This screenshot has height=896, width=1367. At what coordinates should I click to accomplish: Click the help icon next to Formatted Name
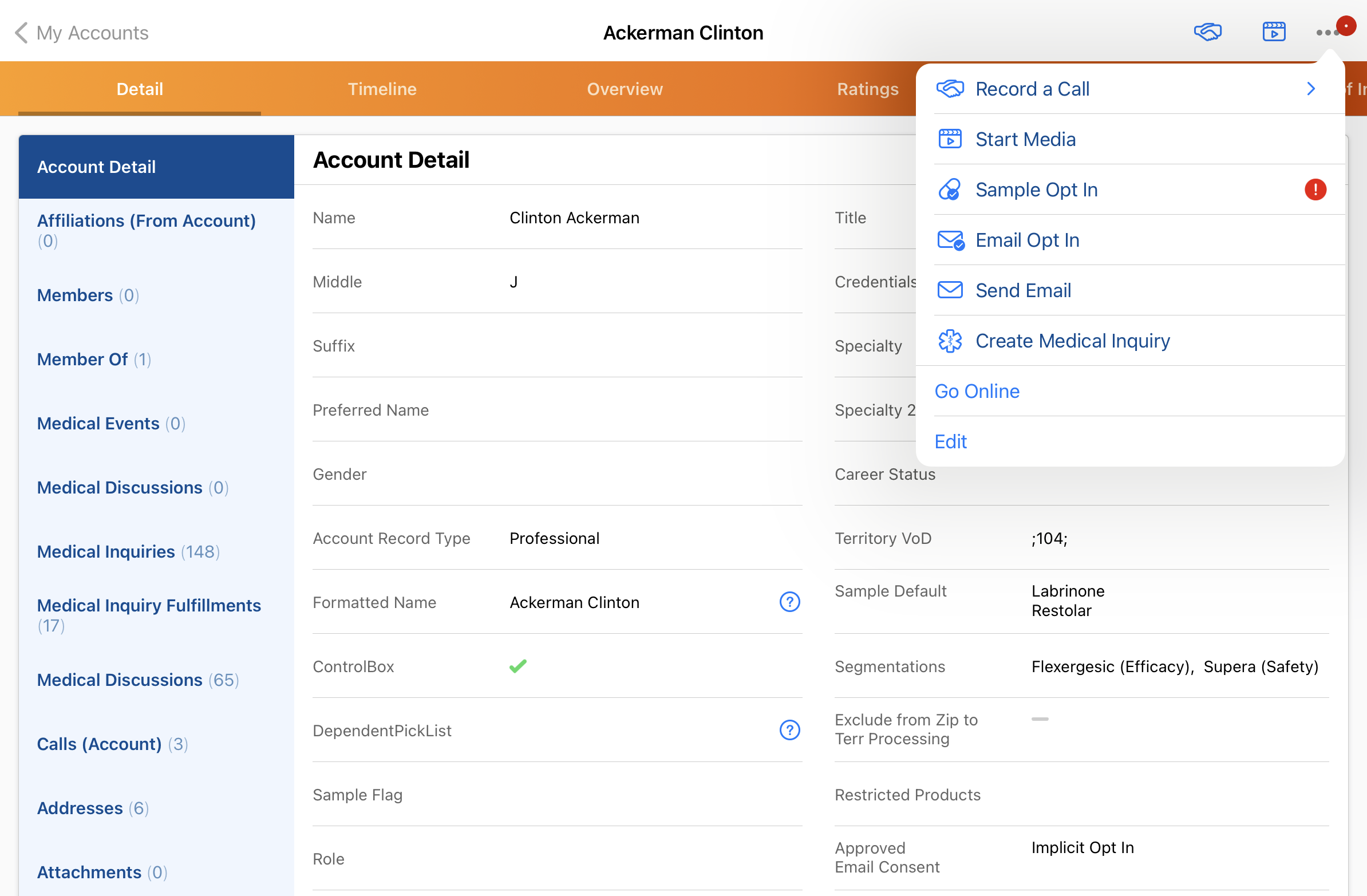pos(789,602)
